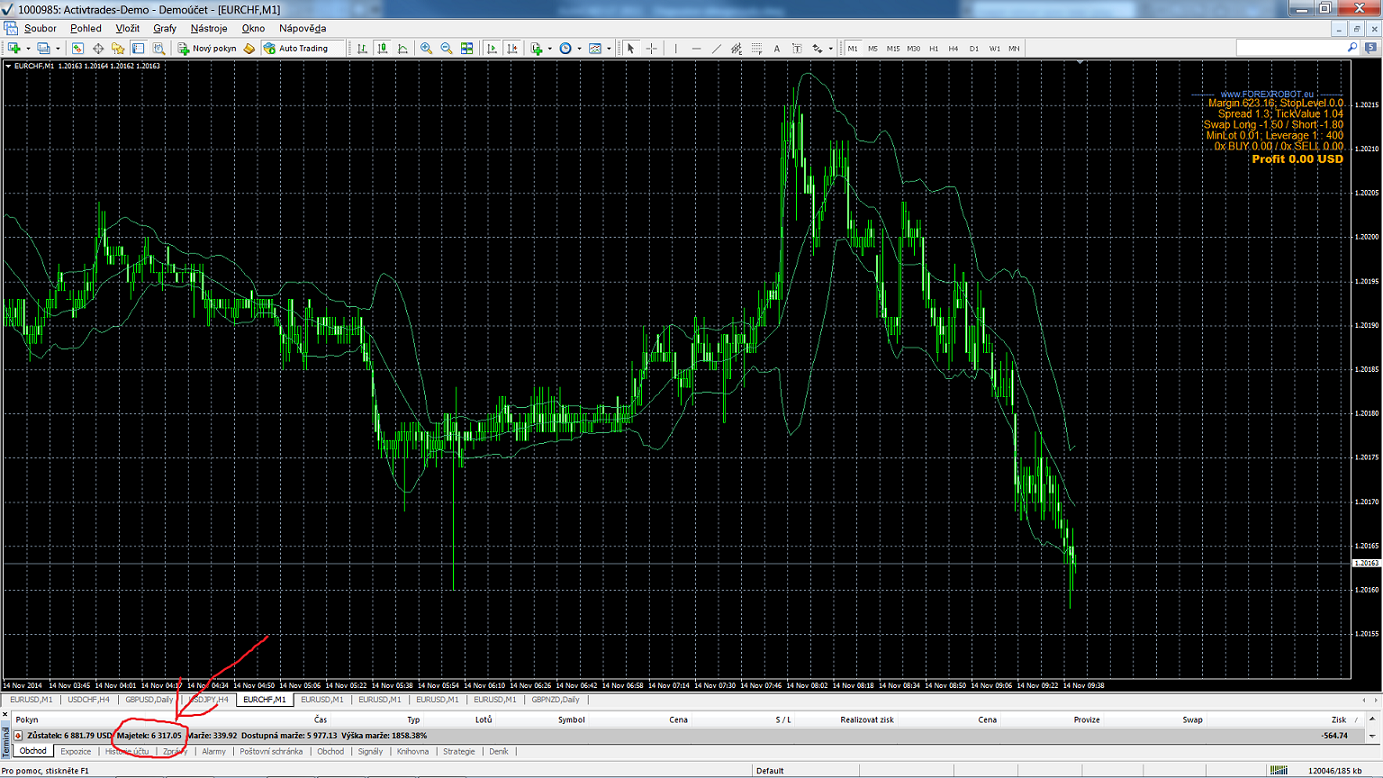Toggle the Data Window crosshair-circle icon
Image resolution: width=1383 pixels, height=778 pixels.
click(98, 48)
